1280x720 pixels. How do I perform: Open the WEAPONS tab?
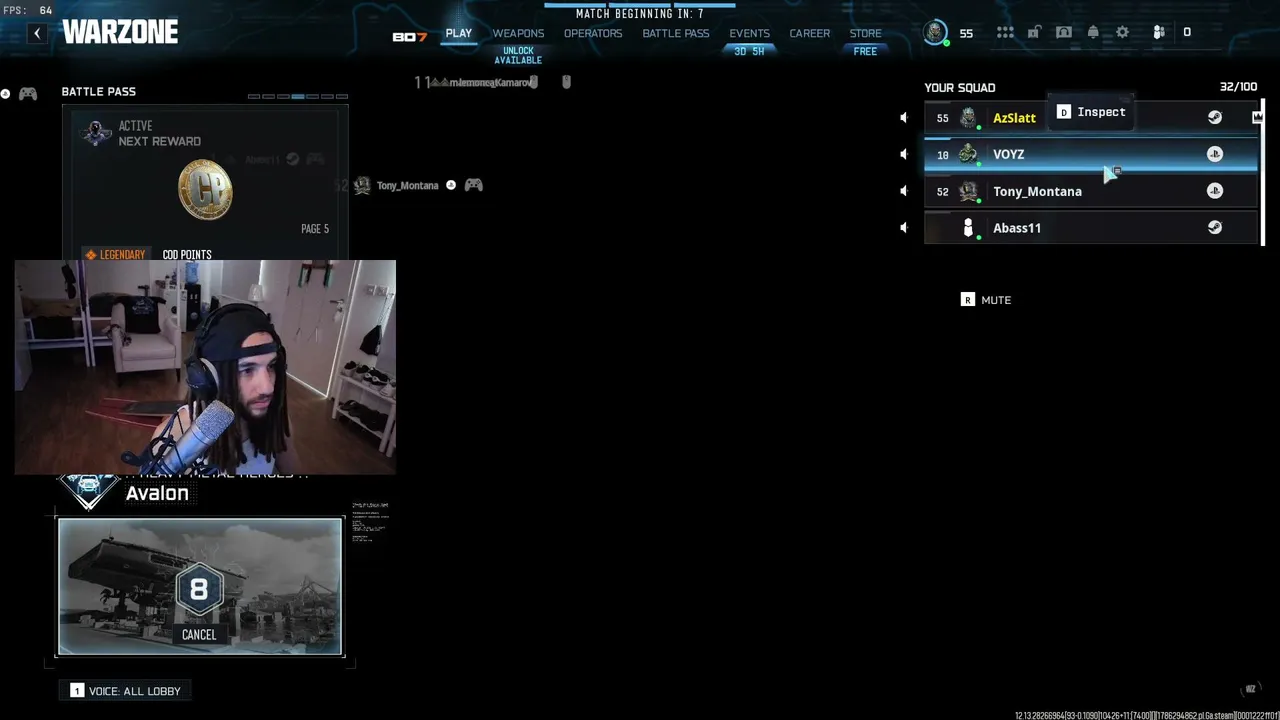point(518,33)
